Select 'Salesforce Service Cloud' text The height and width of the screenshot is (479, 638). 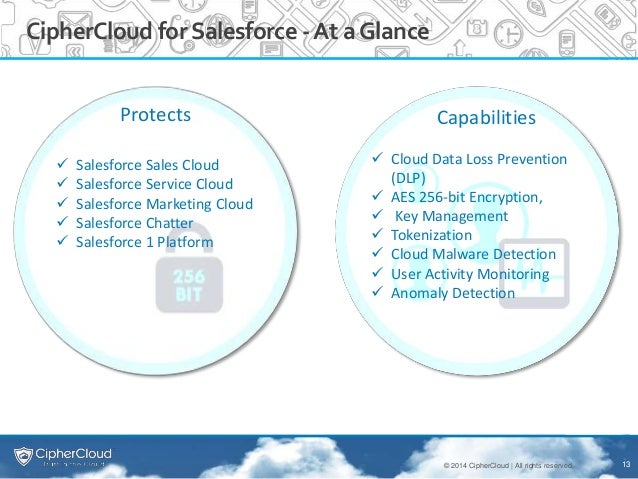pos(154,184)
